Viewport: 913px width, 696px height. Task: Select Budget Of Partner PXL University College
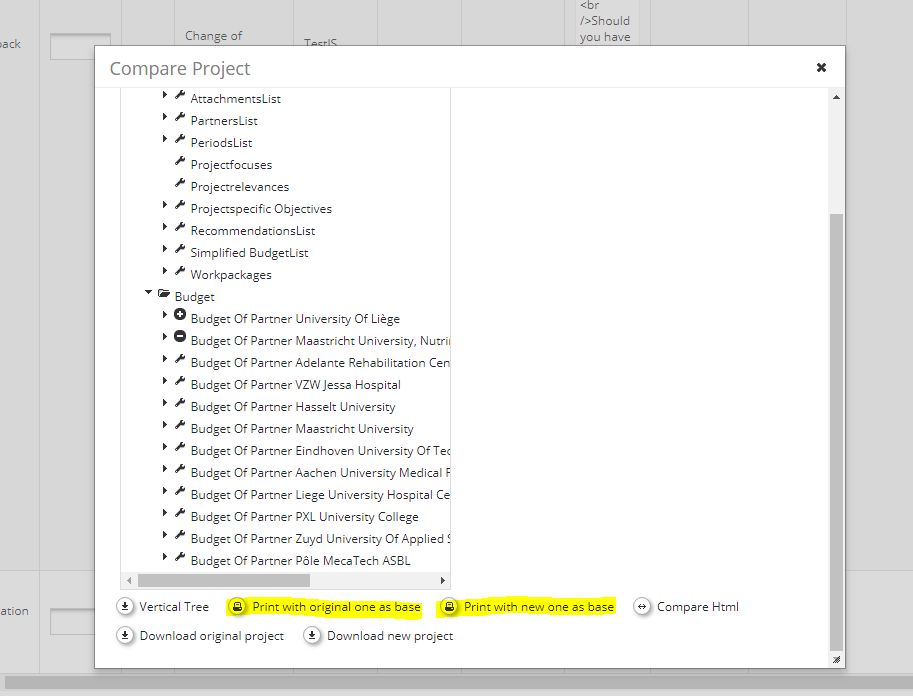point(304,517)
